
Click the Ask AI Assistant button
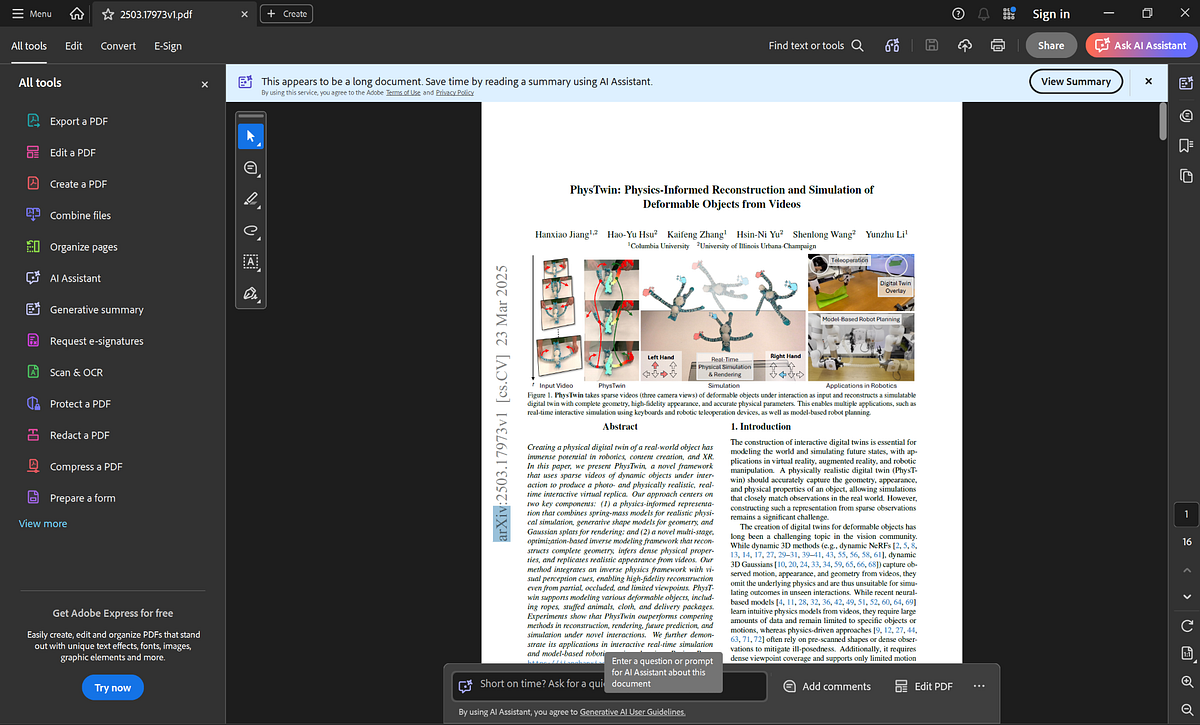(x=1141, y=45)
